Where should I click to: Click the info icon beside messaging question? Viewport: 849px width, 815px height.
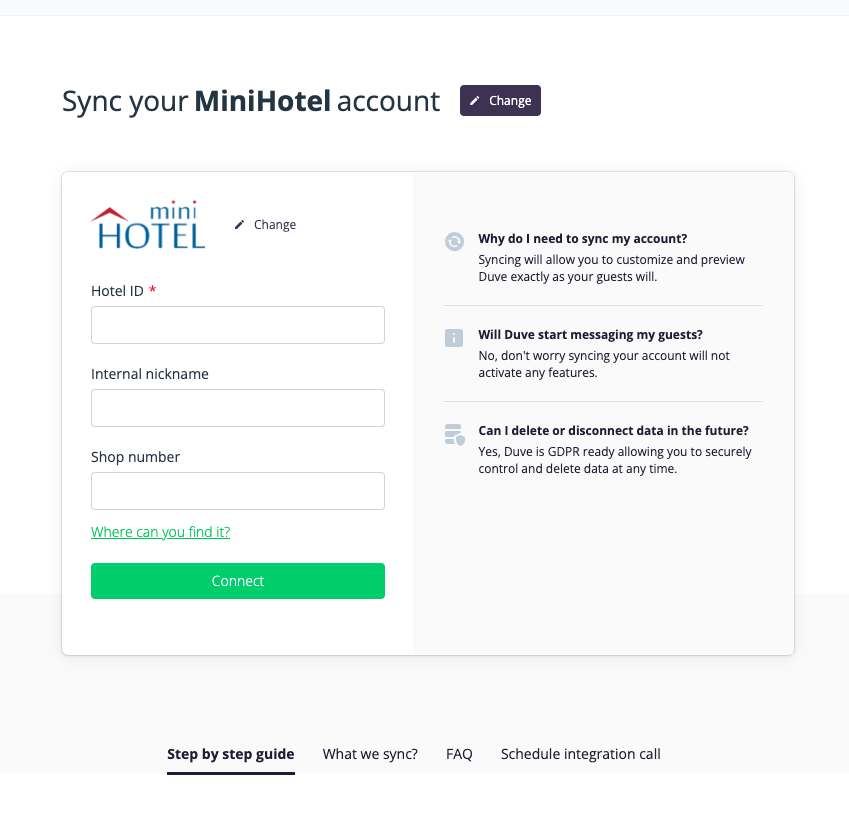point(454,337)
